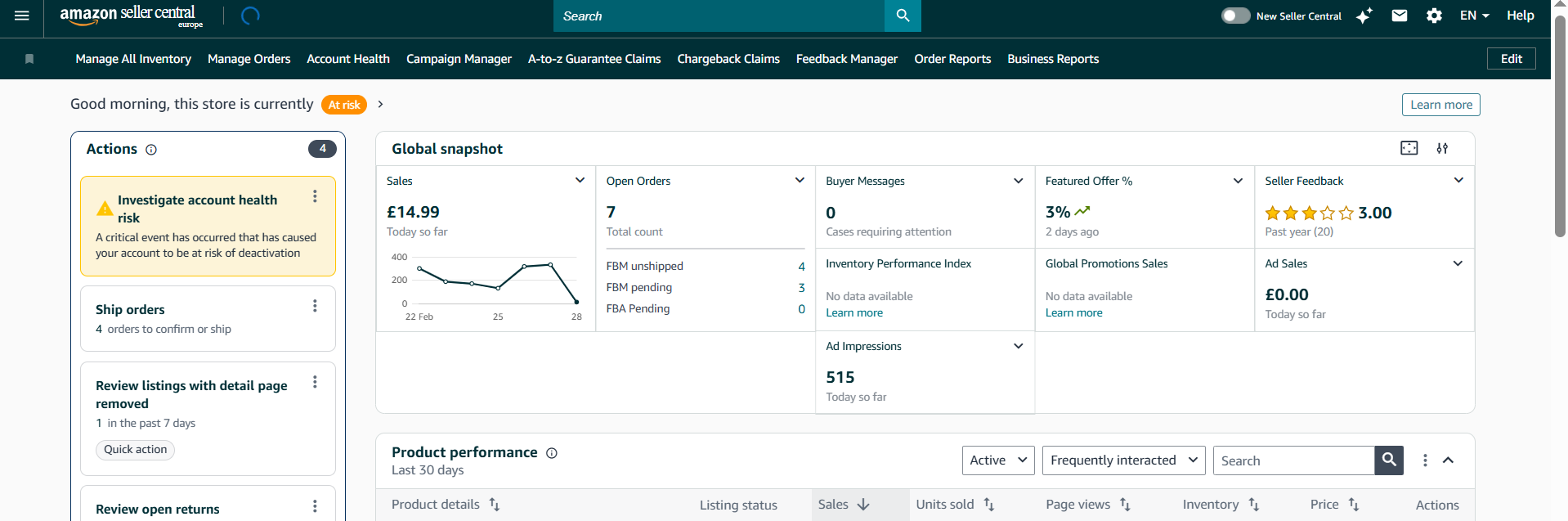Click the Quick action button
The width and height of the screenshot is (1568, 521).
point(135,450)
